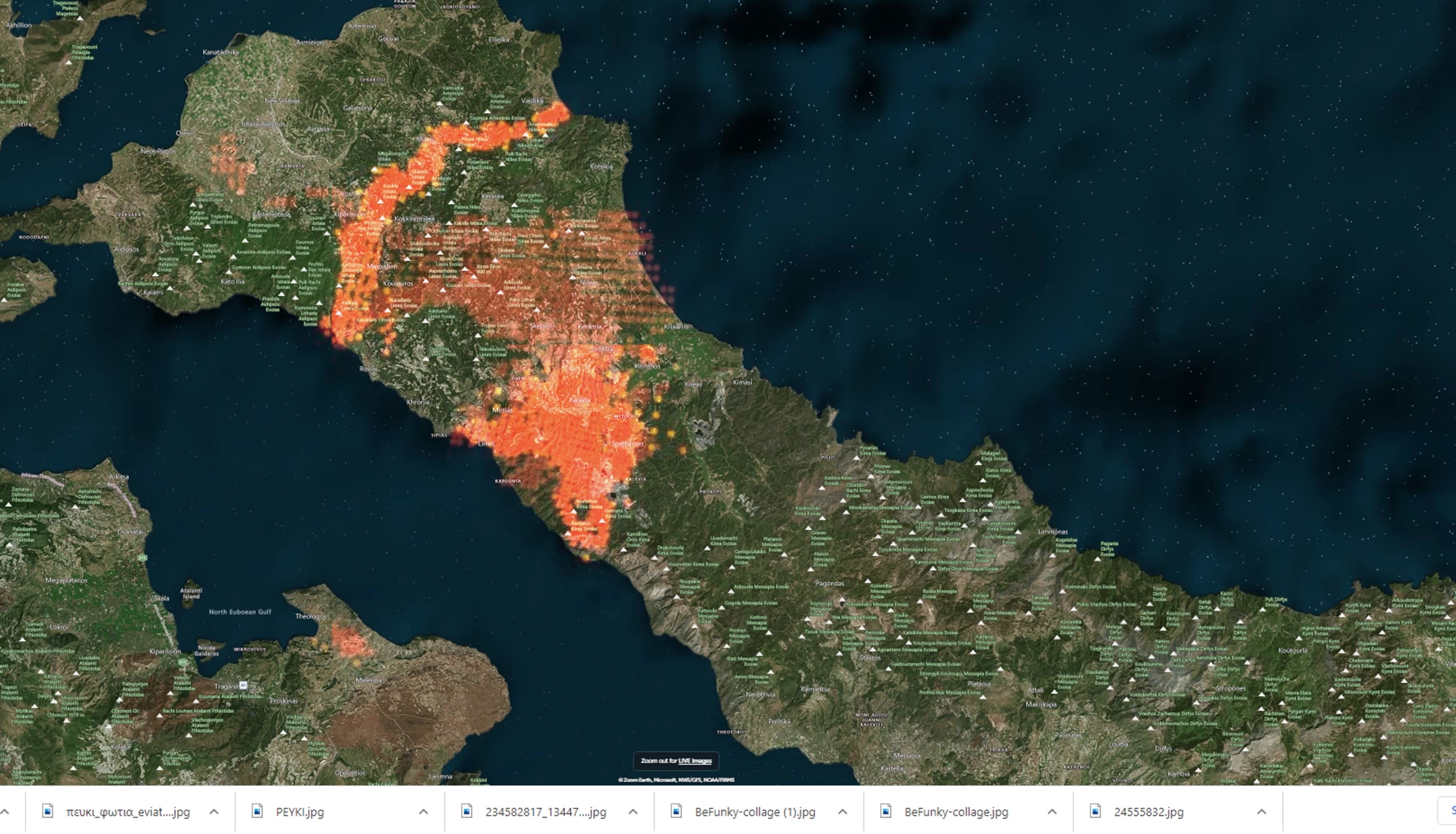Click the file icon of 24555832.jpg

point(1096,811)
